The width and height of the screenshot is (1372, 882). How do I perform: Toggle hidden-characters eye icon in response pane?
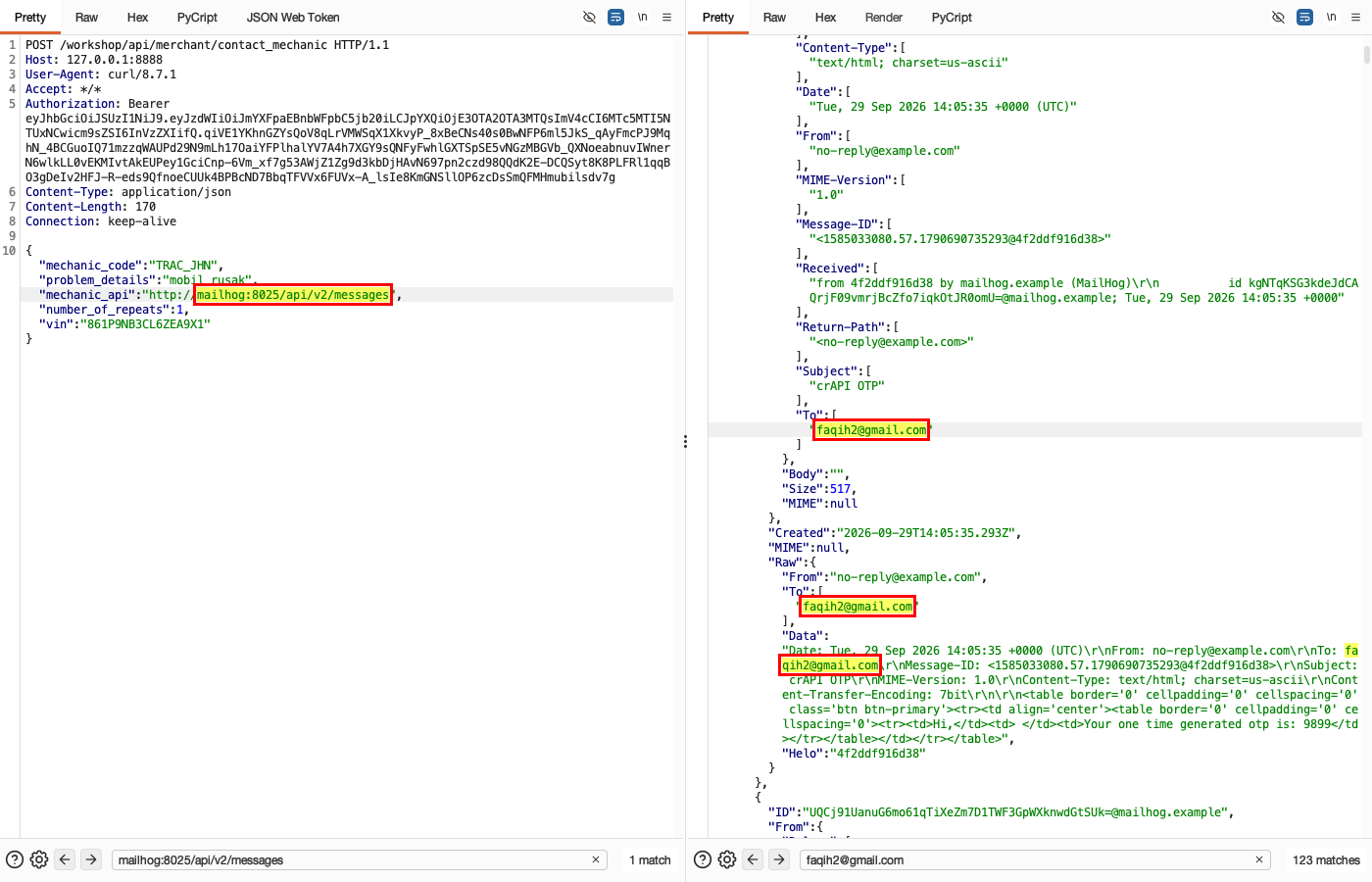click(x=1278, y=18)
